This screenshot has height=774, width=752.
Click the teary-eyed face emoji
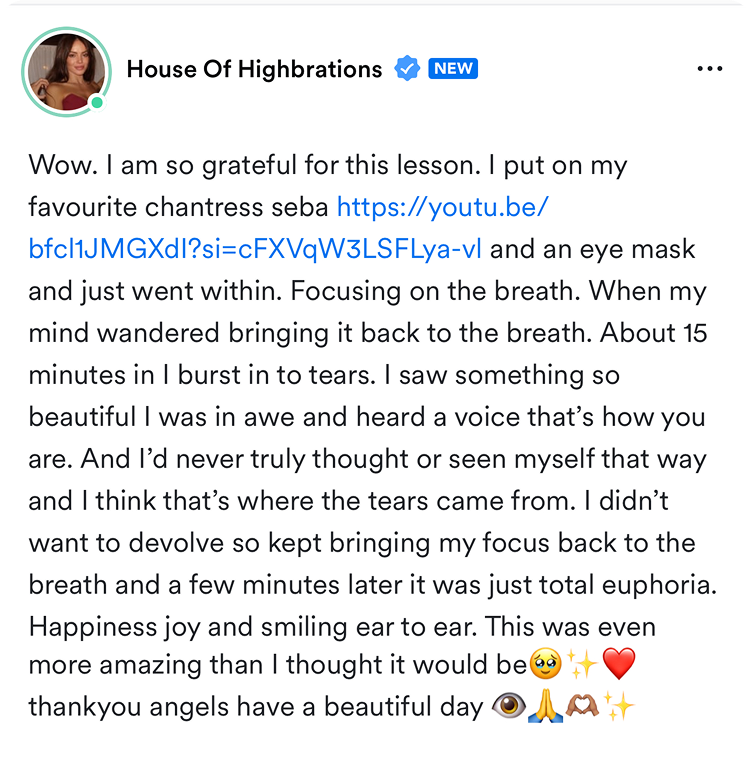545,664
